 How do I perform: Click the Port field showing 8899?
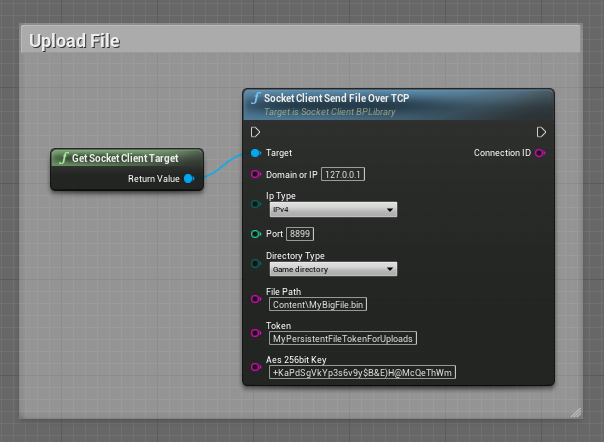300,234
